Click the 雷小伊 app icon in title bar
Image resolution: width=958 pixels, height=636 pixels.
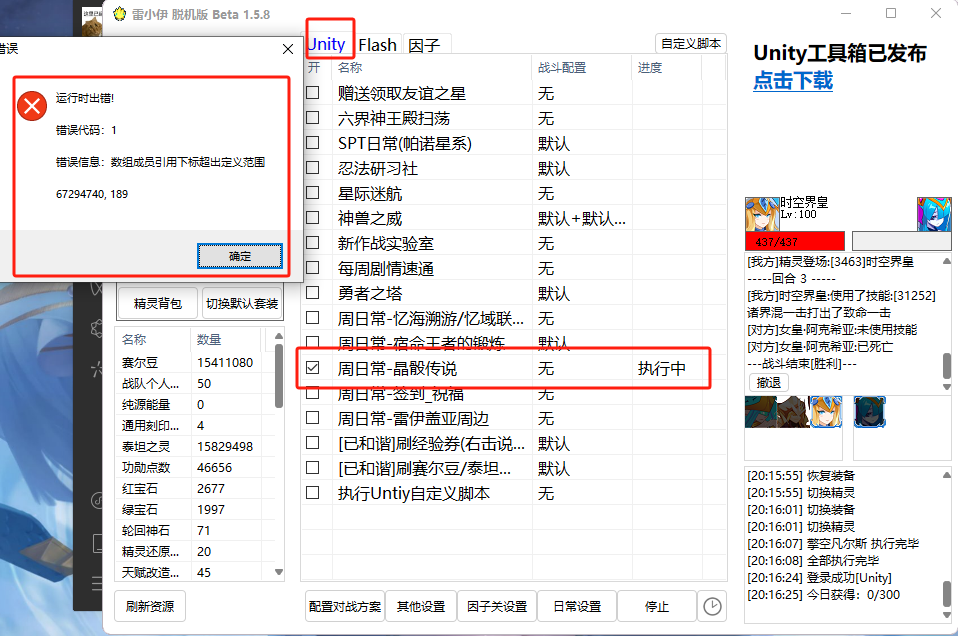(x=120, y=14)
